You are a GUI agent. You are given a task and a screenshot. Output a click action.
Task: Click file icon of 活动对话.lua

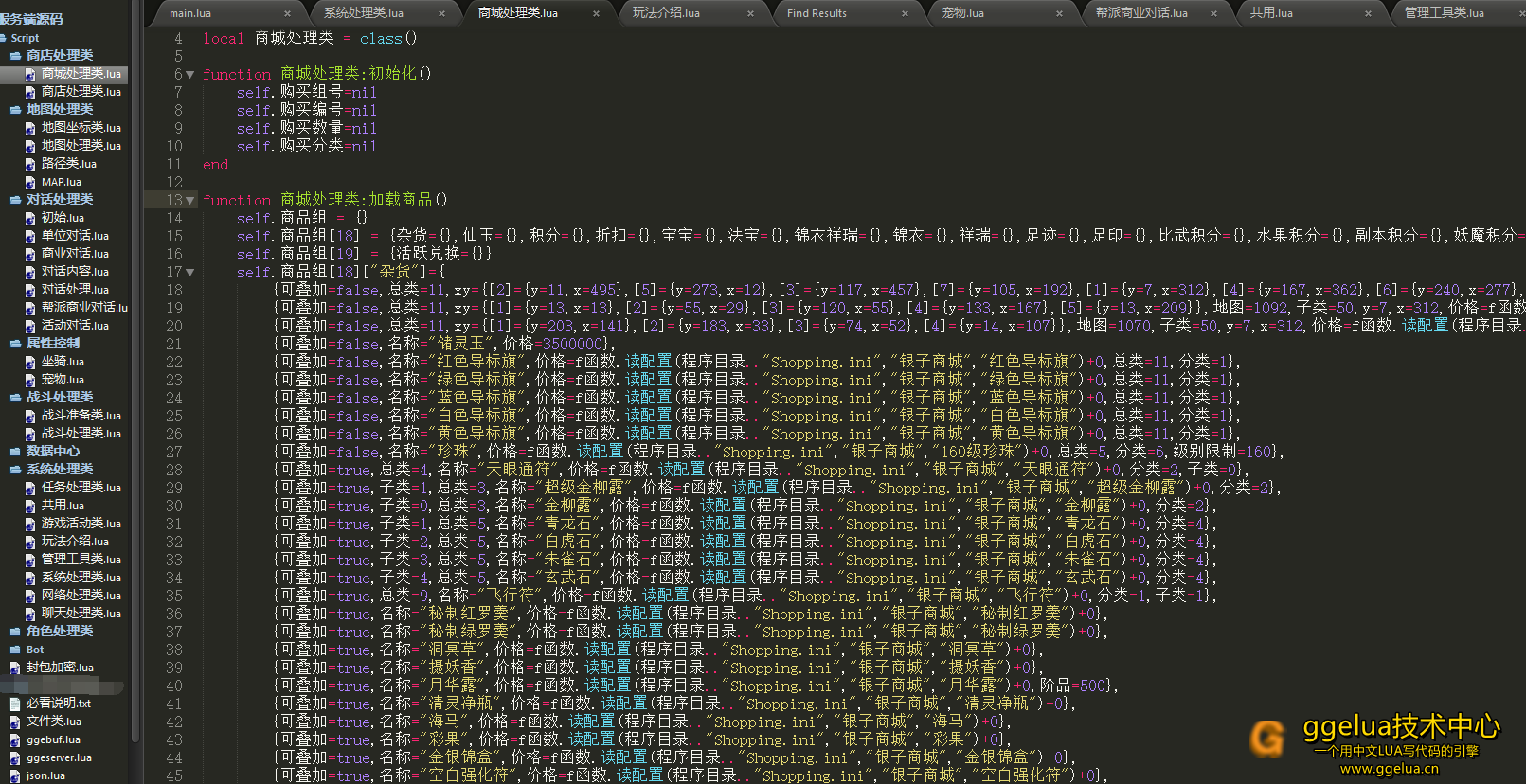[x=30, y=326]
